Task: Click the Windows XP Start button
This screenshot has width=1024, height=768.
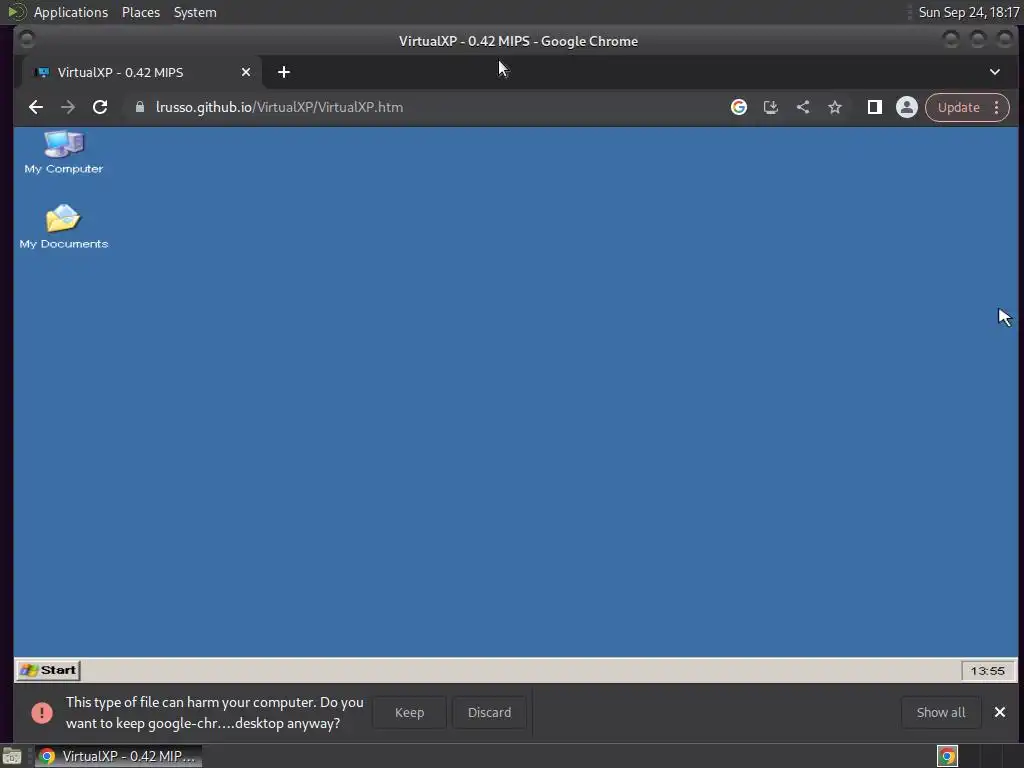Action: pyautogui.click(x=48, y=670)
